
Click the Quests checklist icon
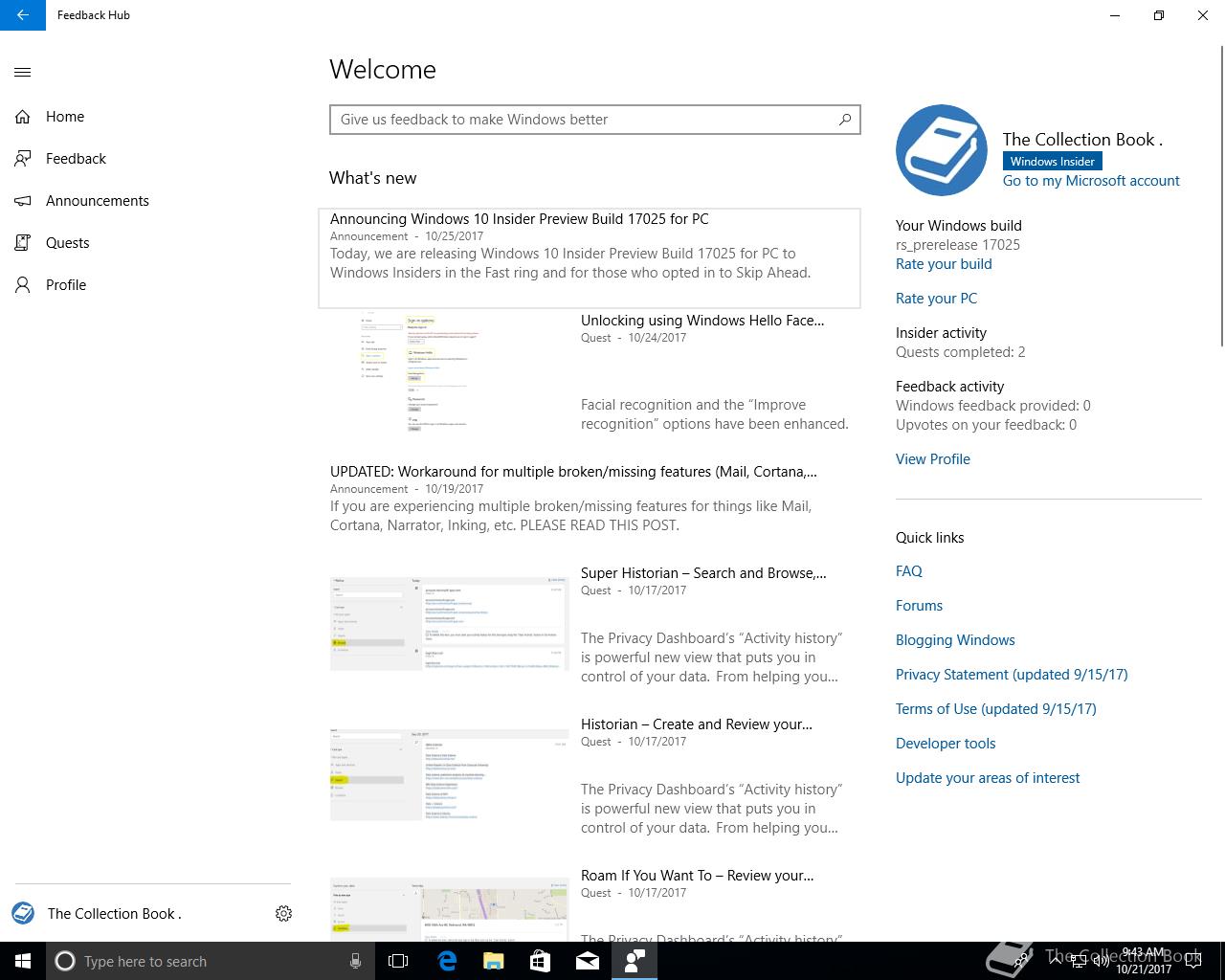coord(23,243)
